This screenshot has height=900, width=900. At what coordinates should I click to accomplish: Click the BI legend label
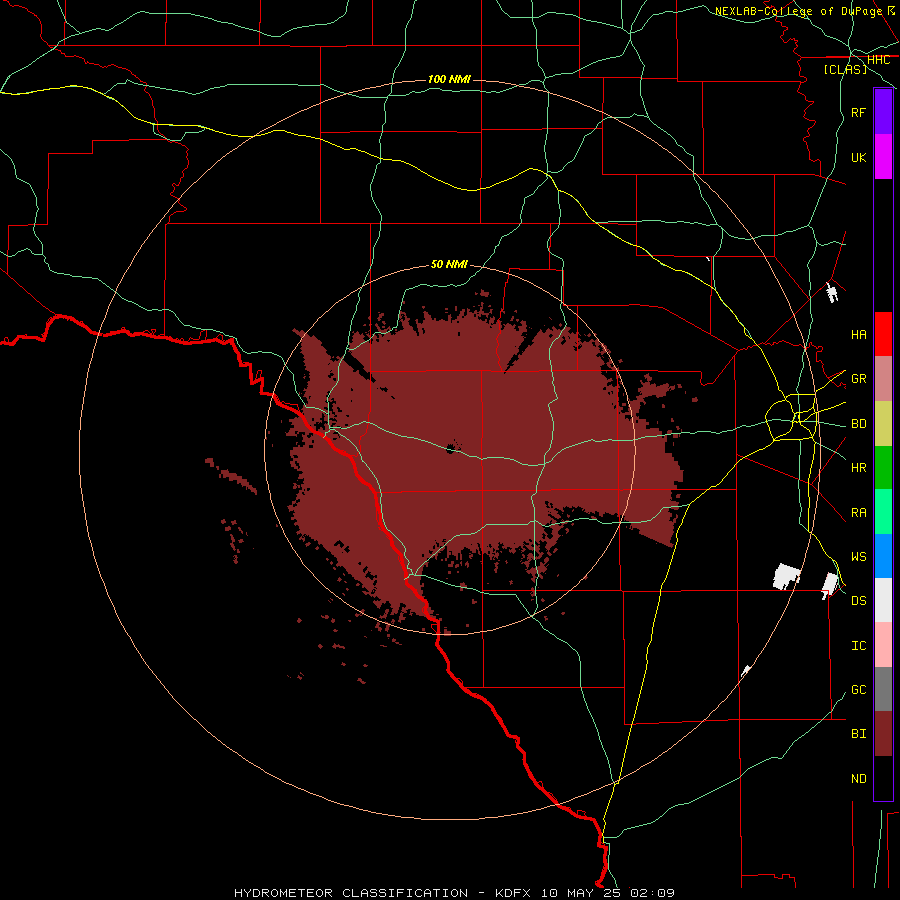click(x=858, y=734)
